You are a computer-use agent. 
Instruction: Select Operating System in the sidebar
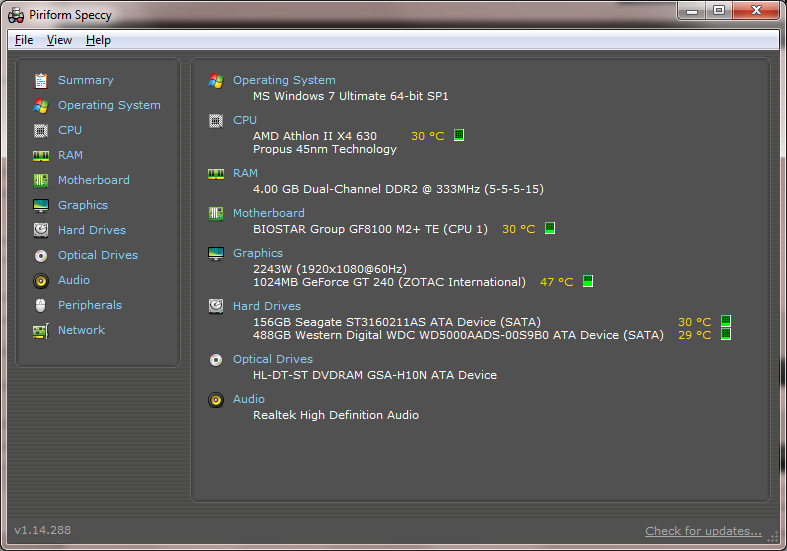click(x=109, y=105)
